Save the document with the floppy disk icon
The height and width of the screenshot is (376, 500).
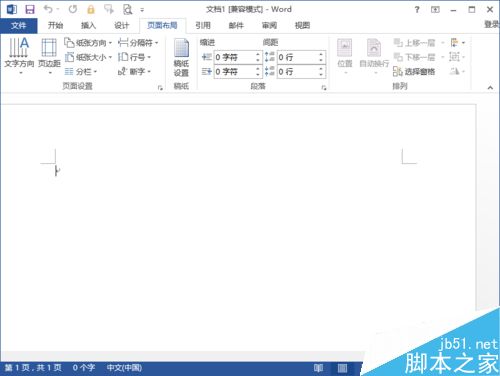click(x=30, y=9)
